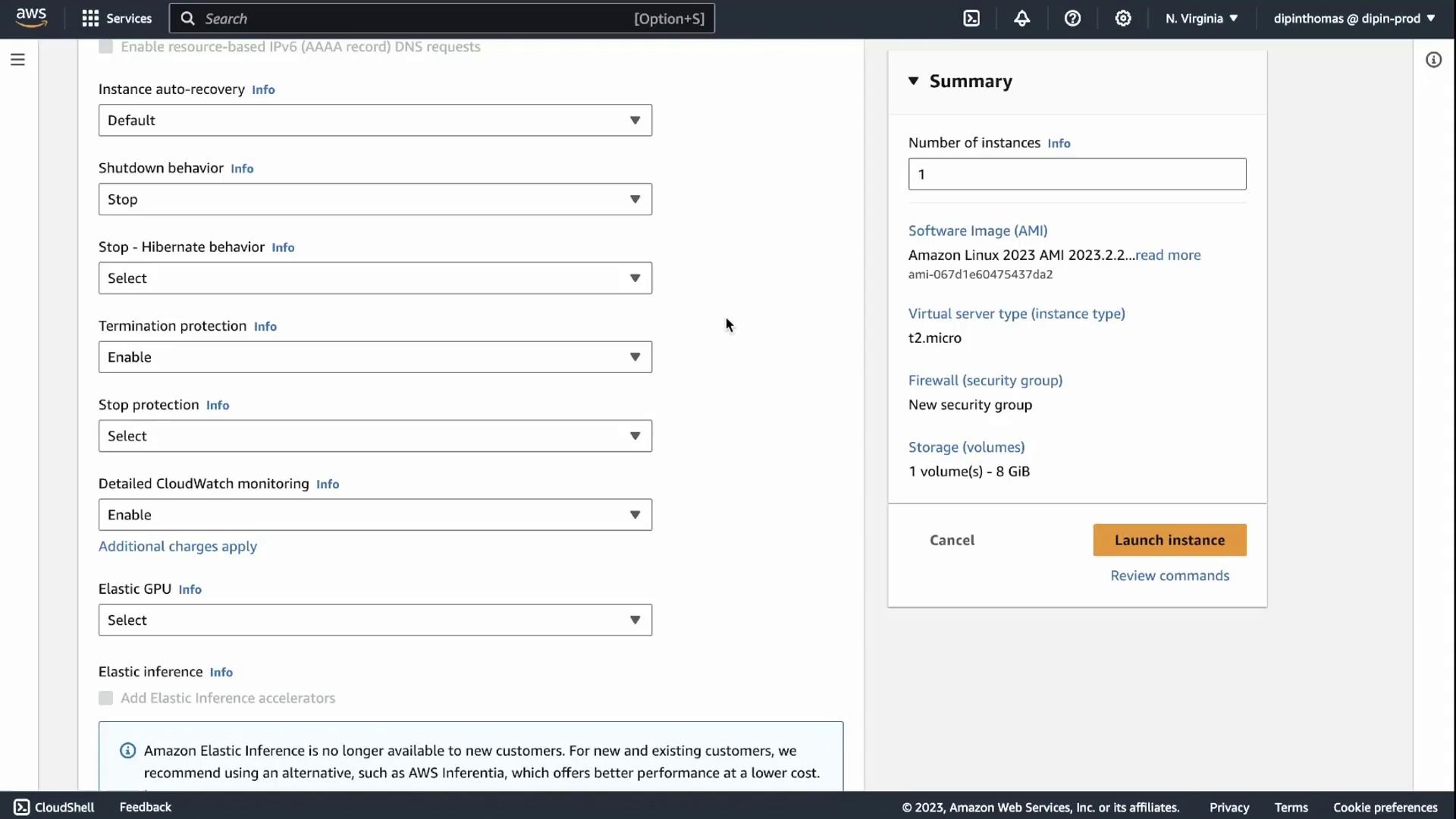This screenshot has height=819, width=1456.
Task: Click the AWS logo home icon
Action: click(x=31, y=17)
